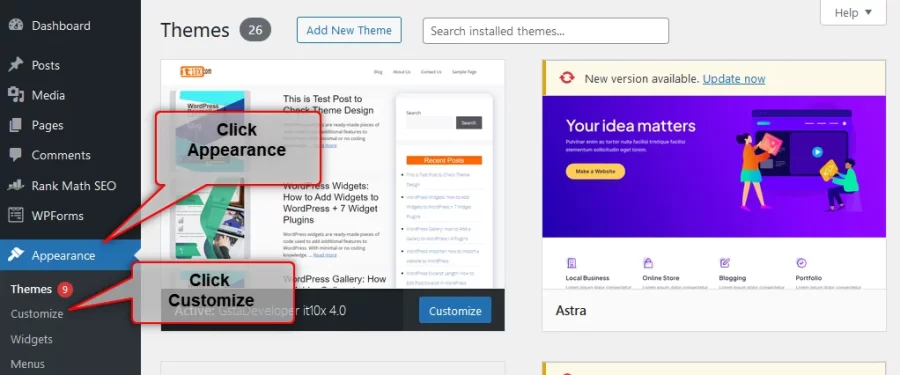This screenshot has width=900, height=375.
Task: Expand the Help dropdown tab
Action: 853,13
